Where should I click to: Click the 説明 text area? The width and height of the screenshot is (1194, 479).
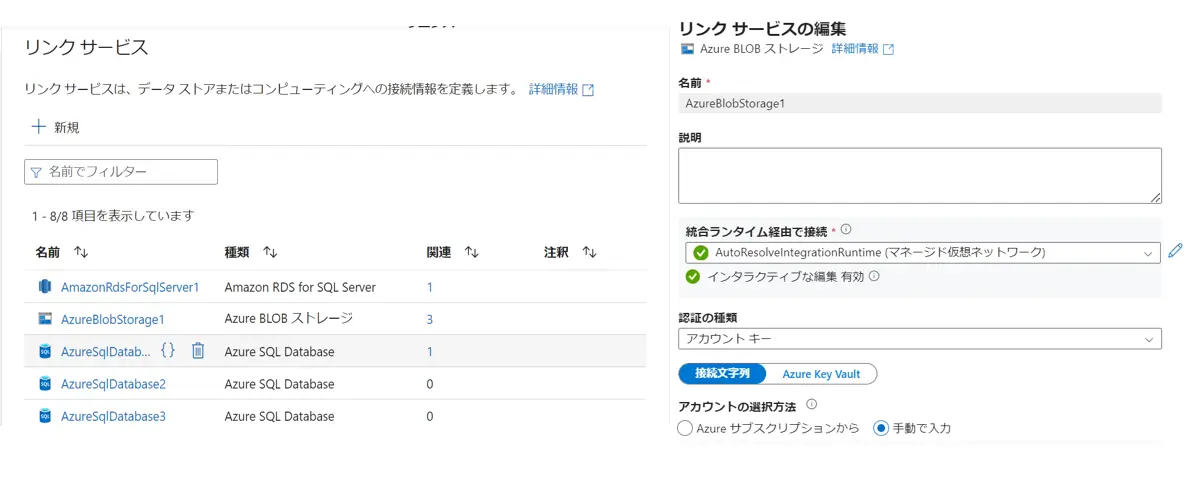(919, 176)
